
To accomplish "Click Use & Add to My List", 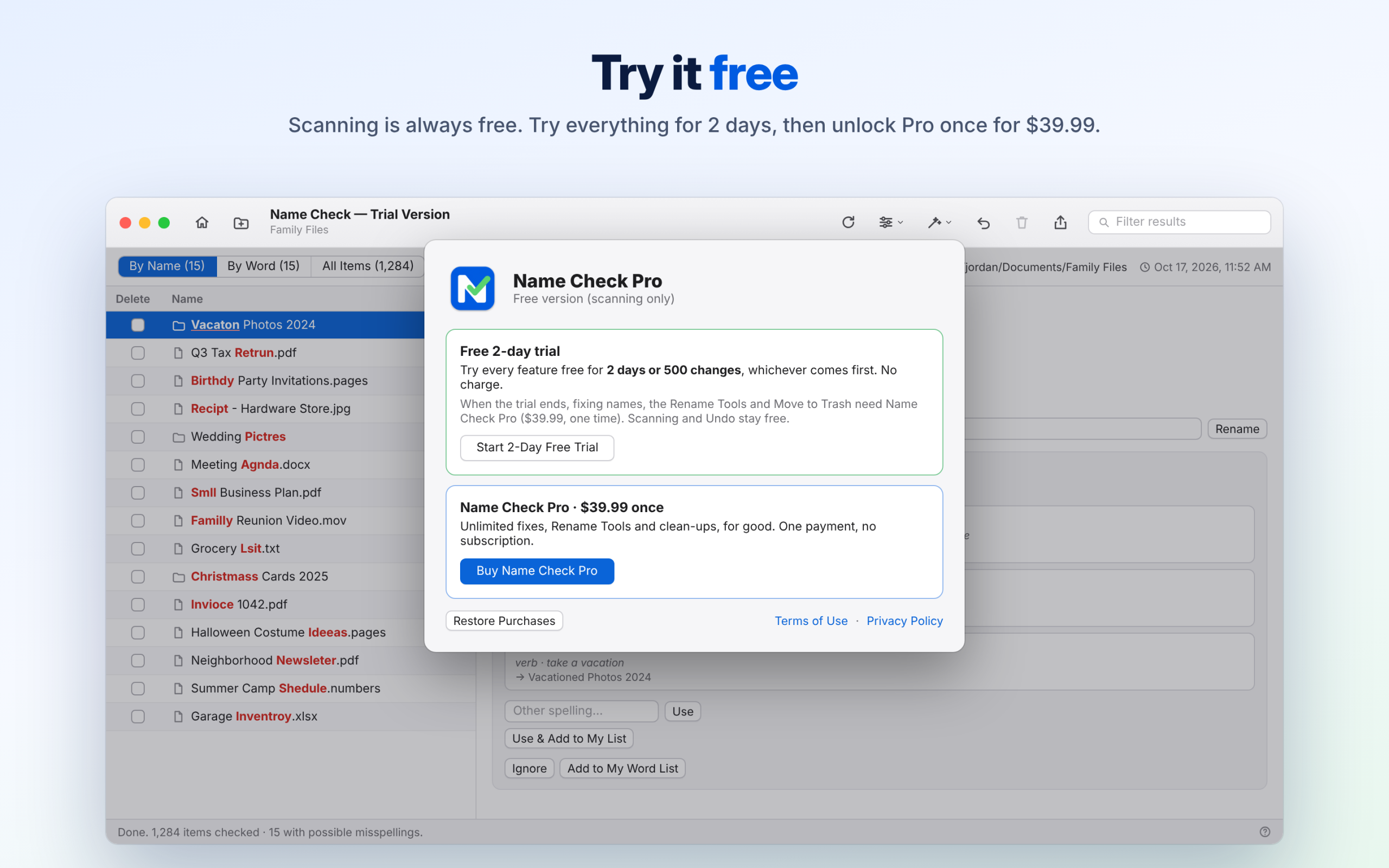I will 569,739.
